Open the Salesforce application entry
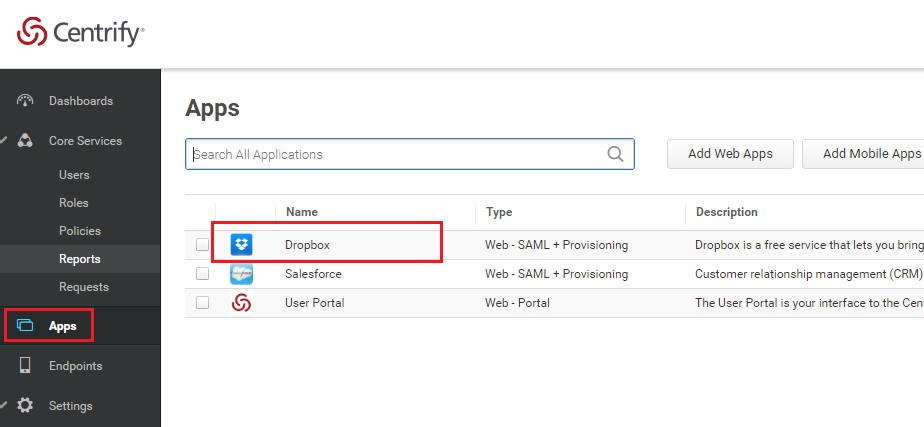The height and width of the screenshot is (427, 924). pos(313,274)
